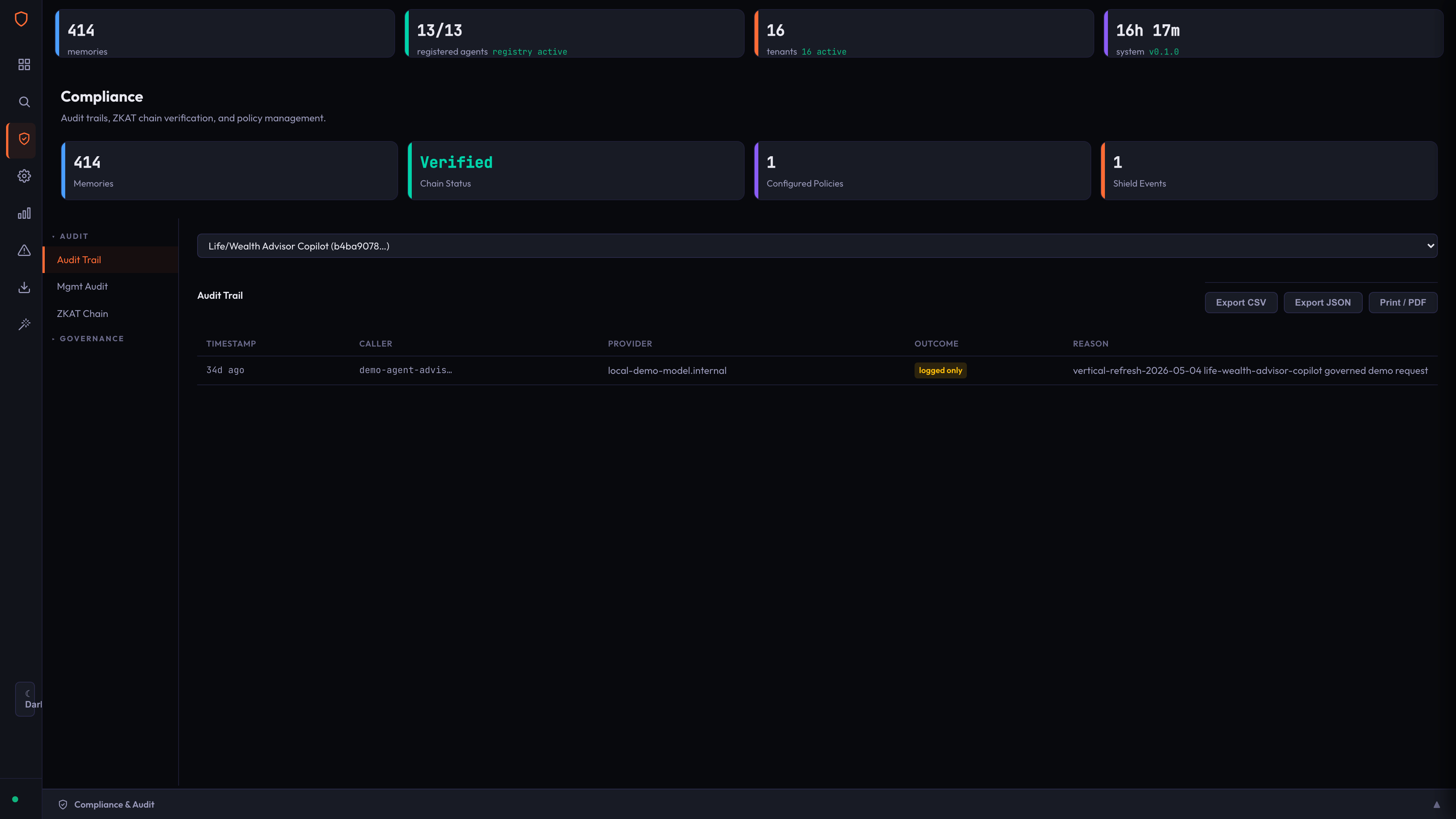This screenshot has height=819, width=1456.
Task: Open the Life/Wealth Advisor Copilot dropdown
Action: (x=817, y=246)
